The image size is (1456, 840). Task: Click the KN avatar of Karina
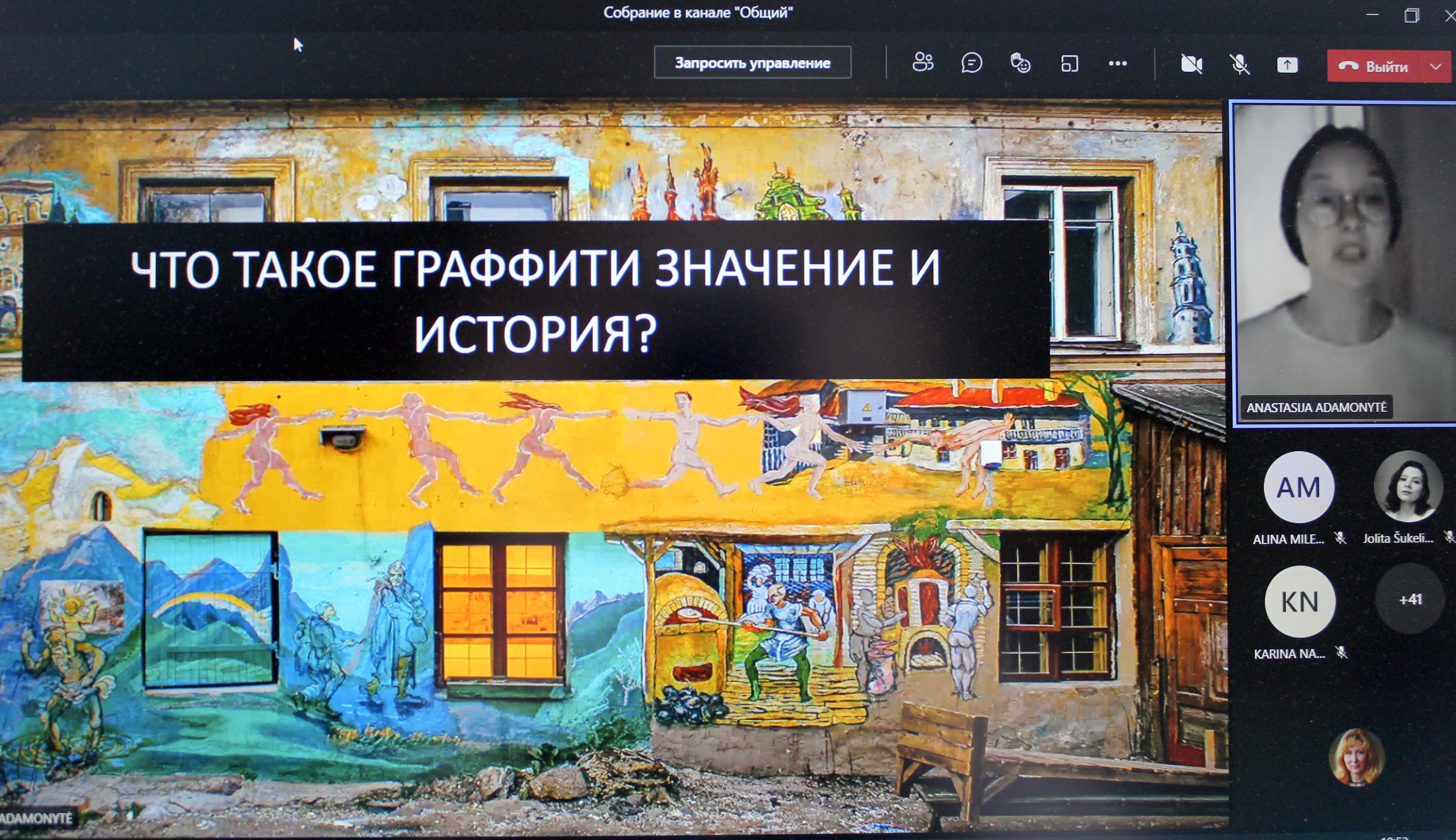pyautogui.click(x=1300, y=602)
